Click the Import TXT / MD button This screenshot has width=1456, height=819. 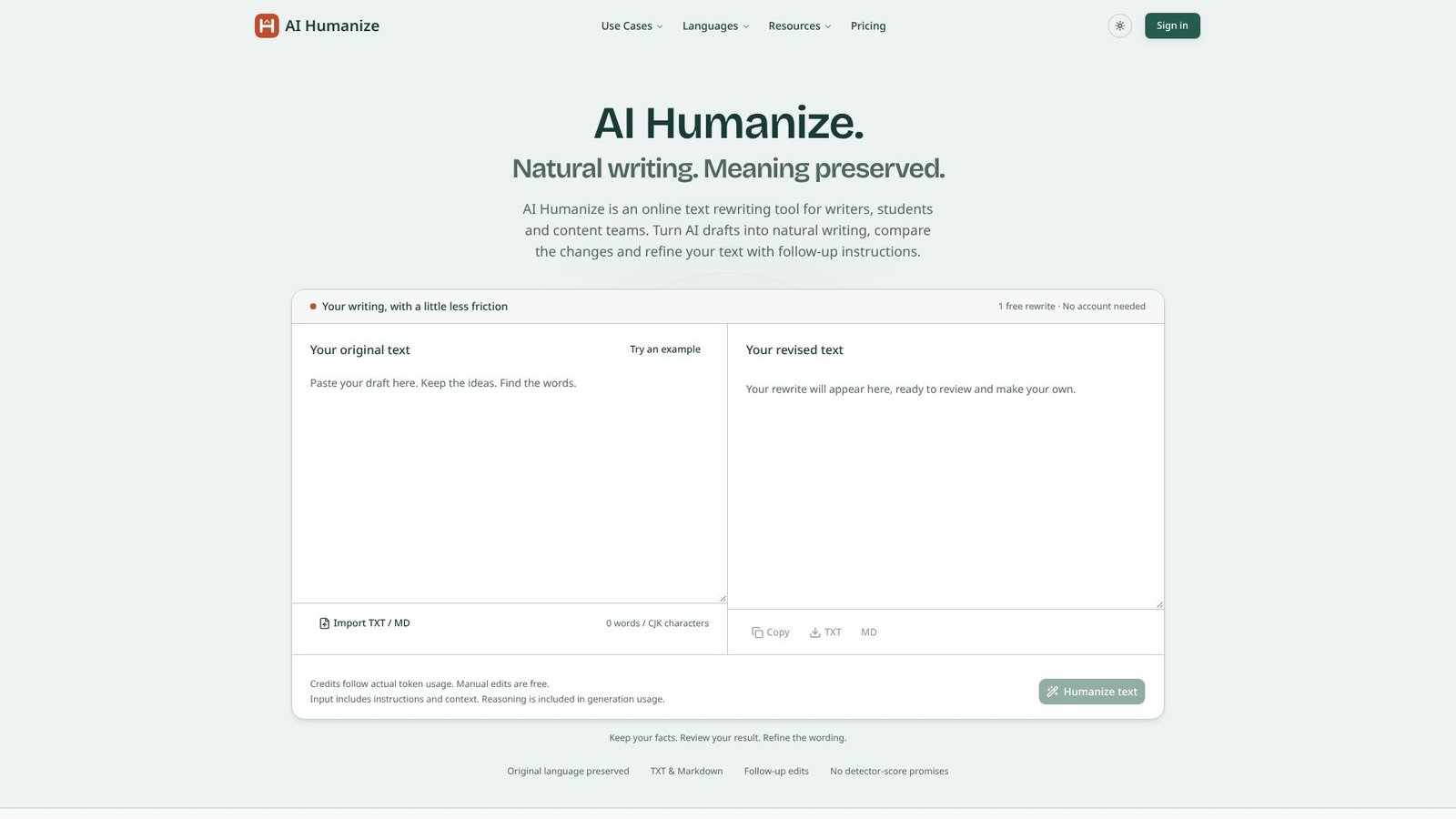pos(364,623)
